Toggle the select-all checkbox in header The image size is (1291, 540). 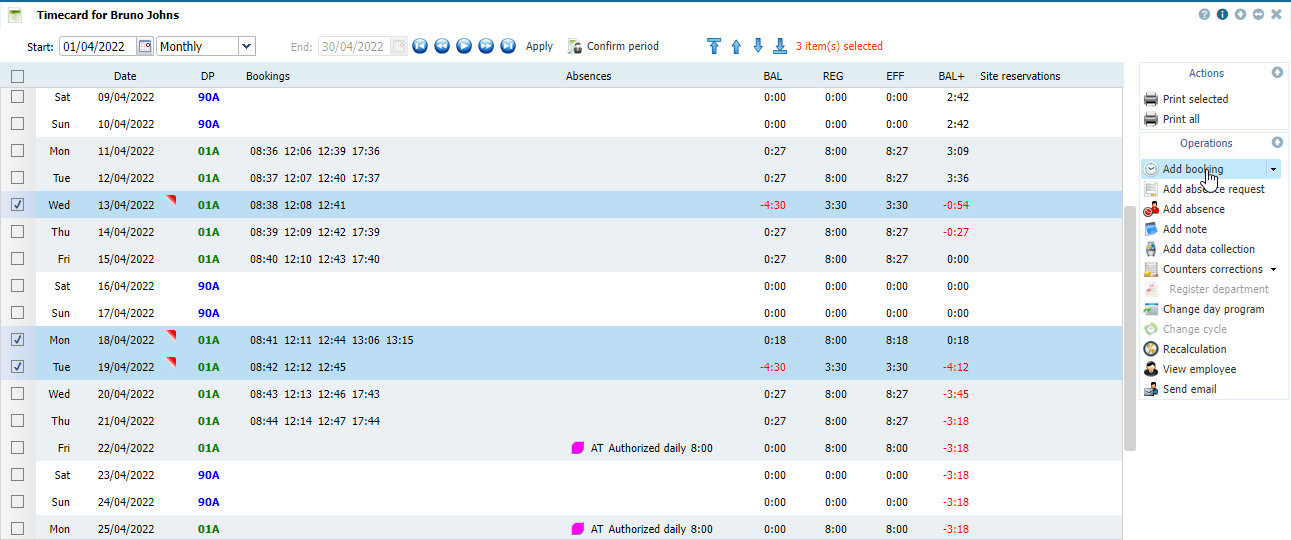pyautogui.click(x=17, y=76)
